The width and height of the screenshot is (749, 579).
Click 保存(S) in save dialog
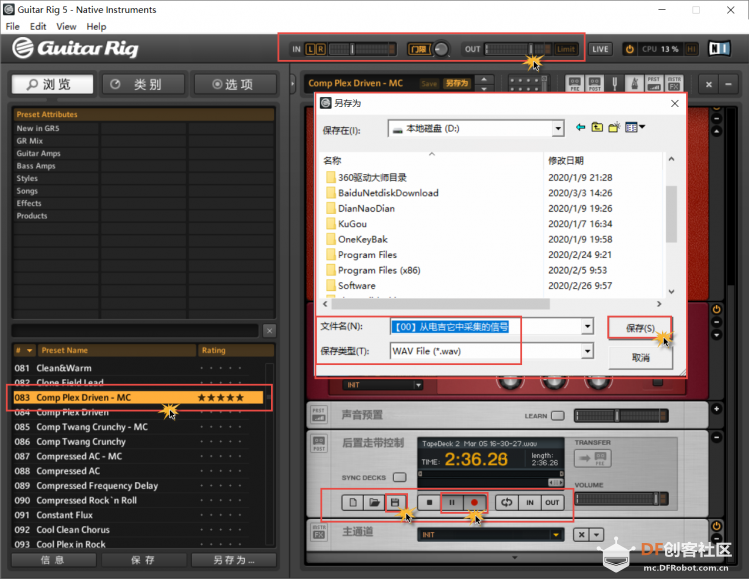(640, 328)
